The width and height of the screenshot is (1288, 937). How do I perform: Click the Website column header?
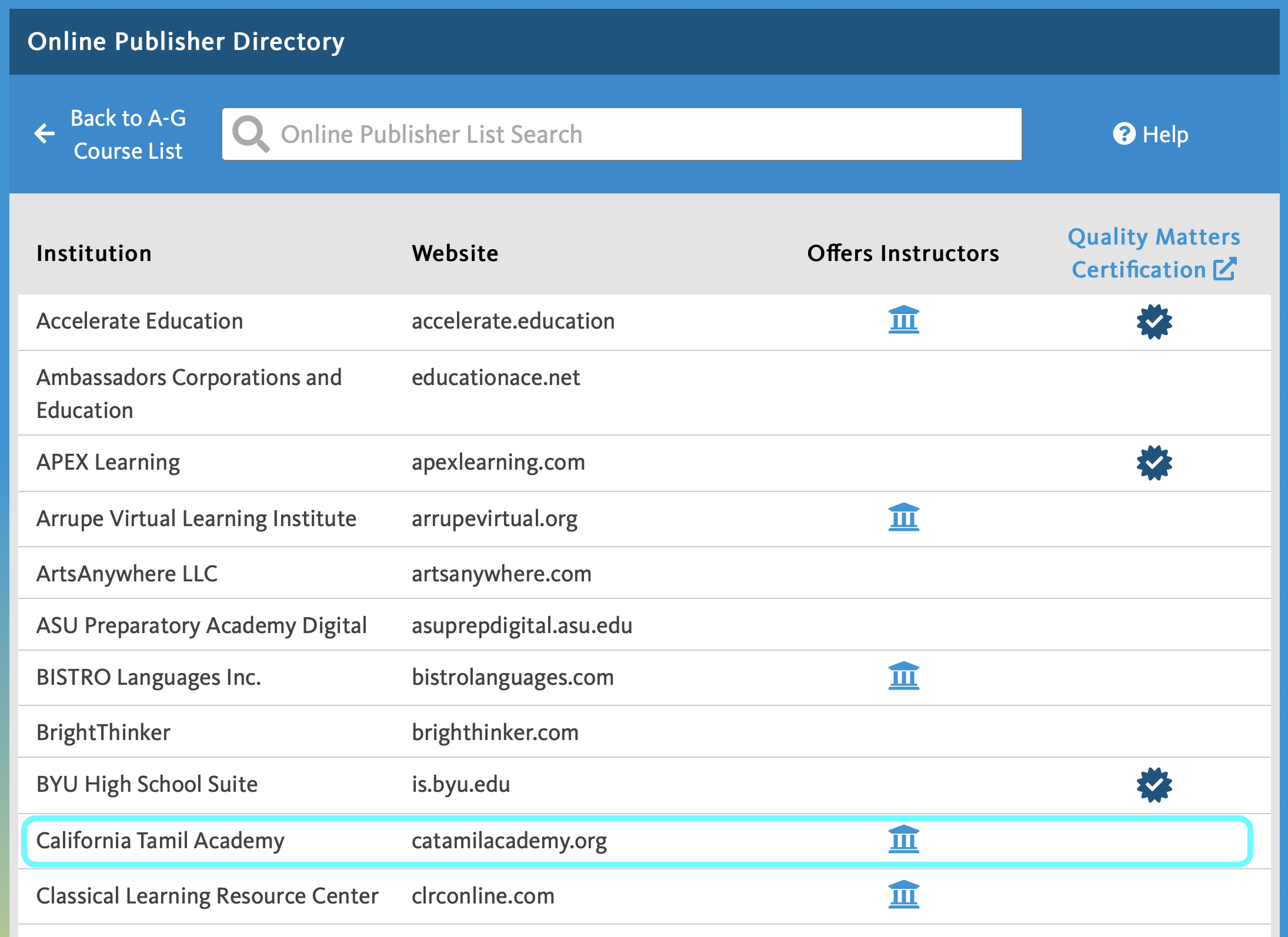pyautogui.click(x=455, y=253)
